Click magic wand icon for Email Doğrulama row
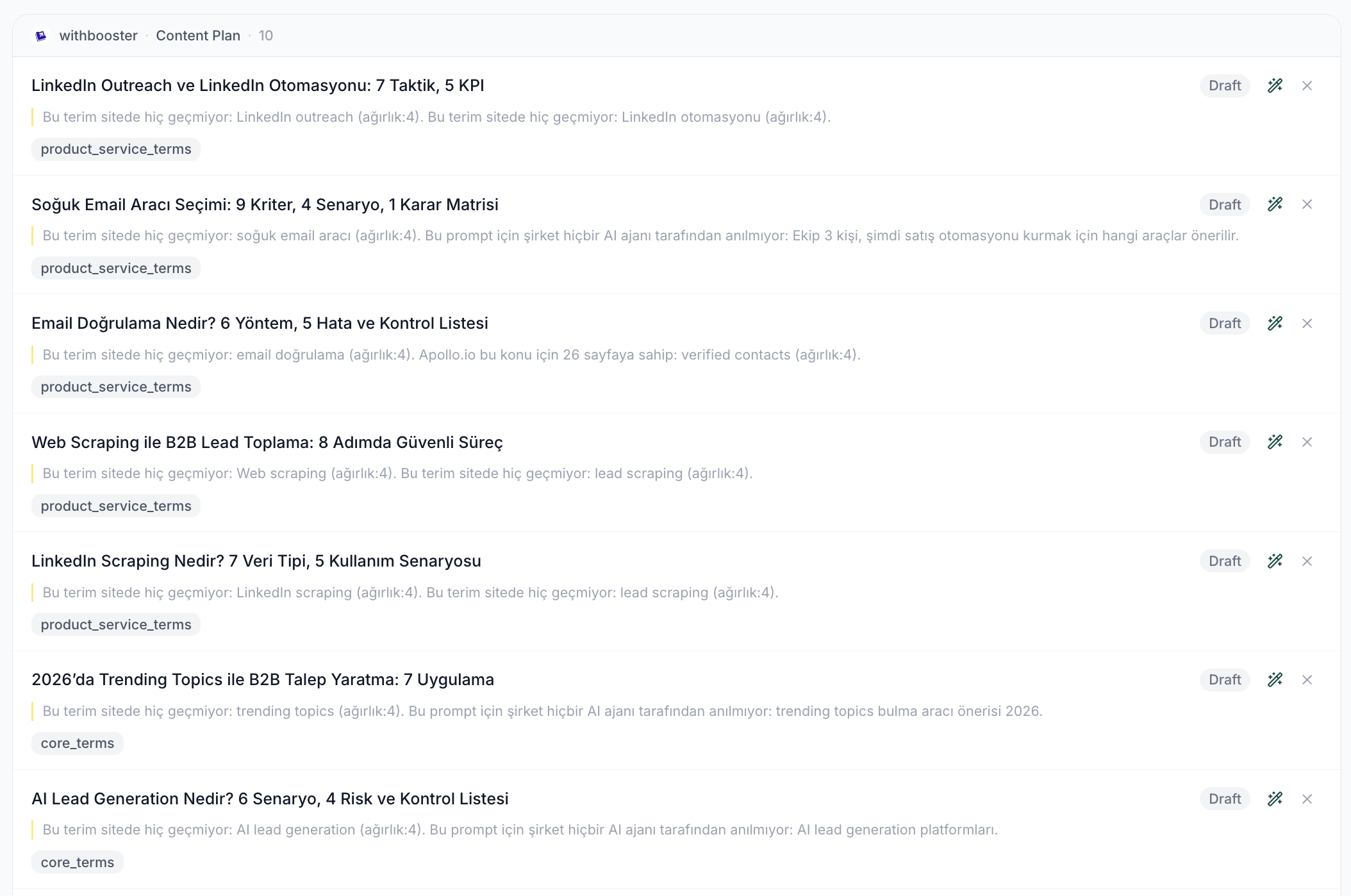This screenshot has width=1351, height=896. click(1275, 323)
